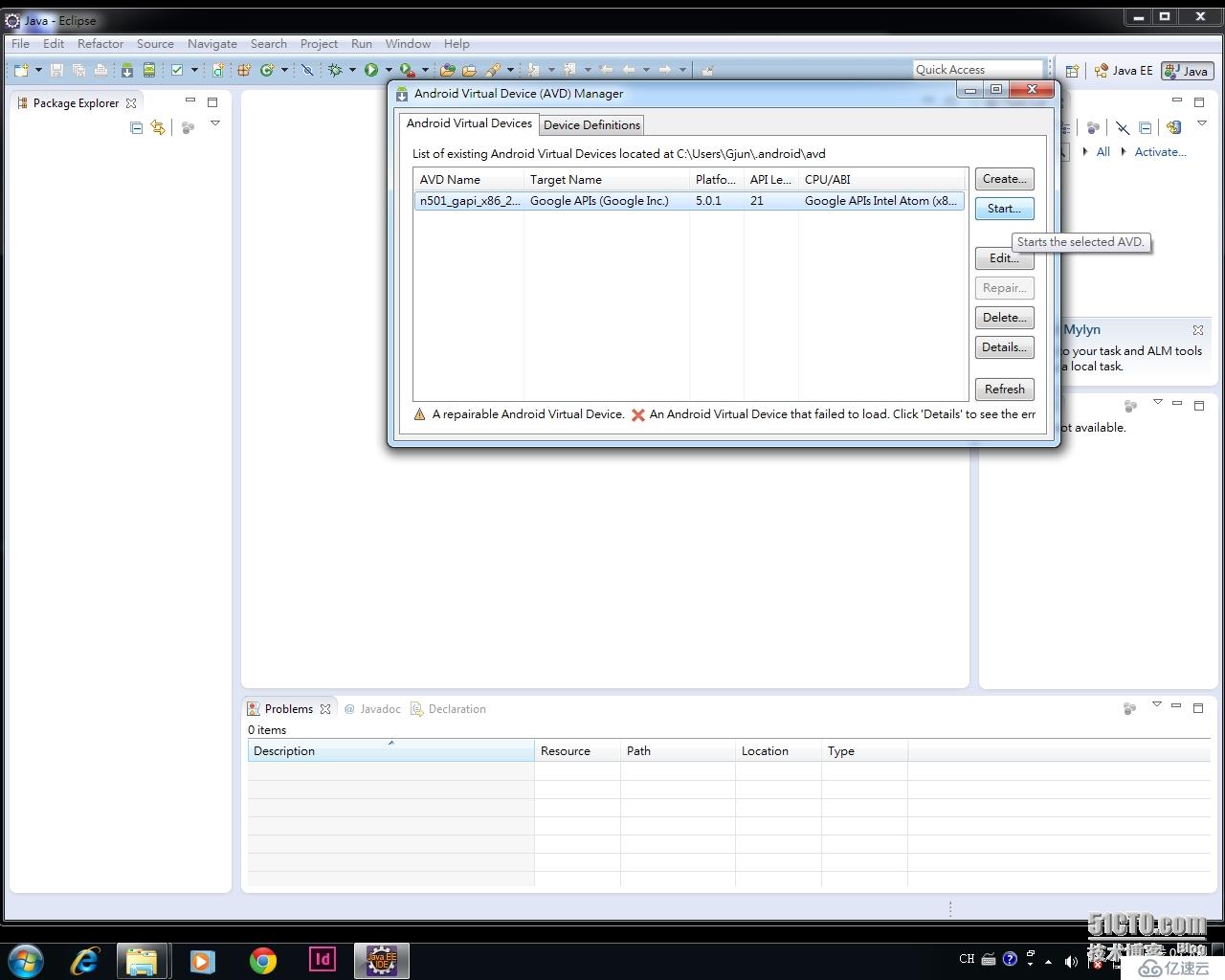Open the Search dropdown arrow
This screenshot has width=1225, height=980.
[510, 70]
